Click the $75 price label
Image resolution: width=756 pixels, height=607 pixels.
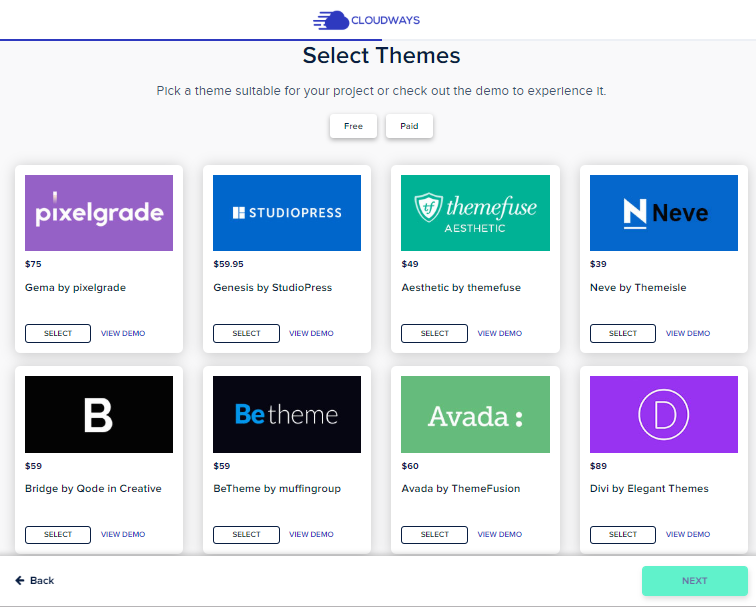click(33, 264)
